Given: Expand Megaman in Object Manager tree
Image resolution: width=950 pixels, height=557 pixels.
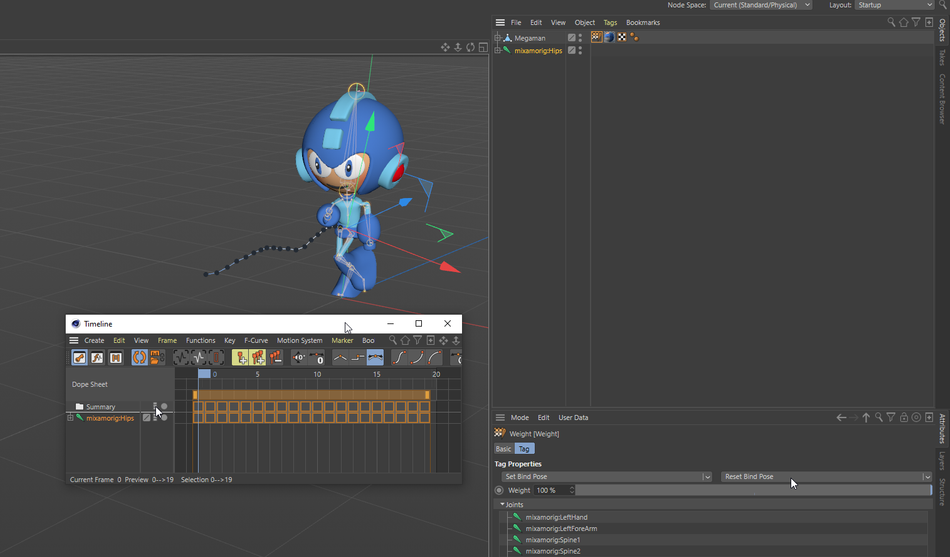Looking at the screenshot, I should pyautogui.click(x=498, y=38).
